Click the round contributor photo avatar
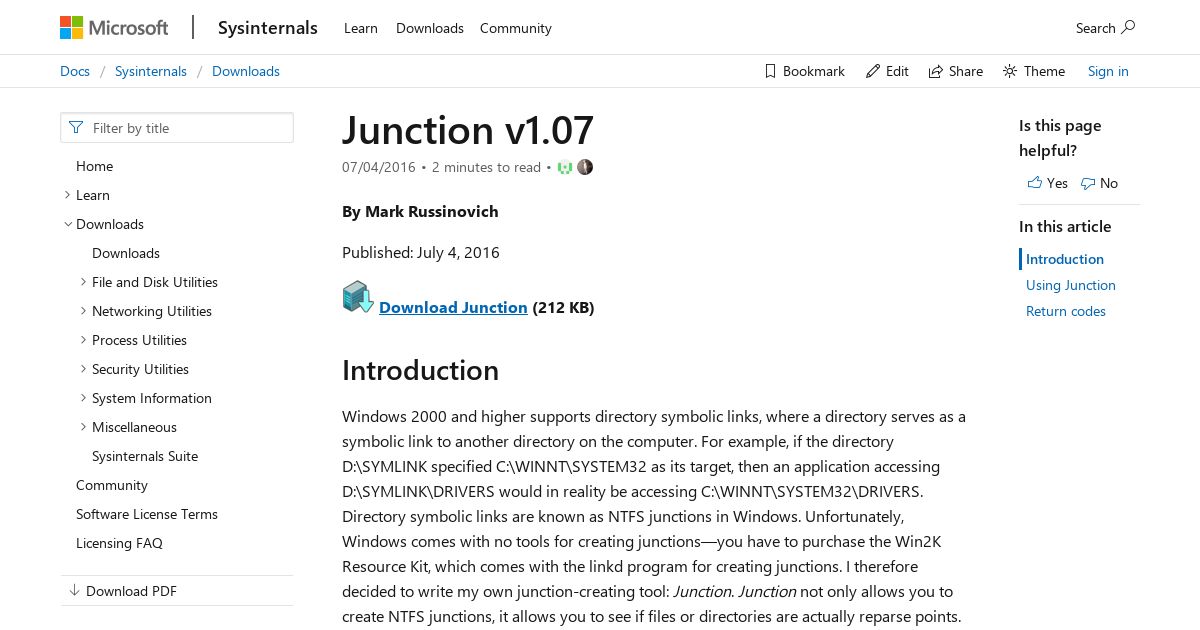This screenshot has width=1200, height=630. pos(585,167)
